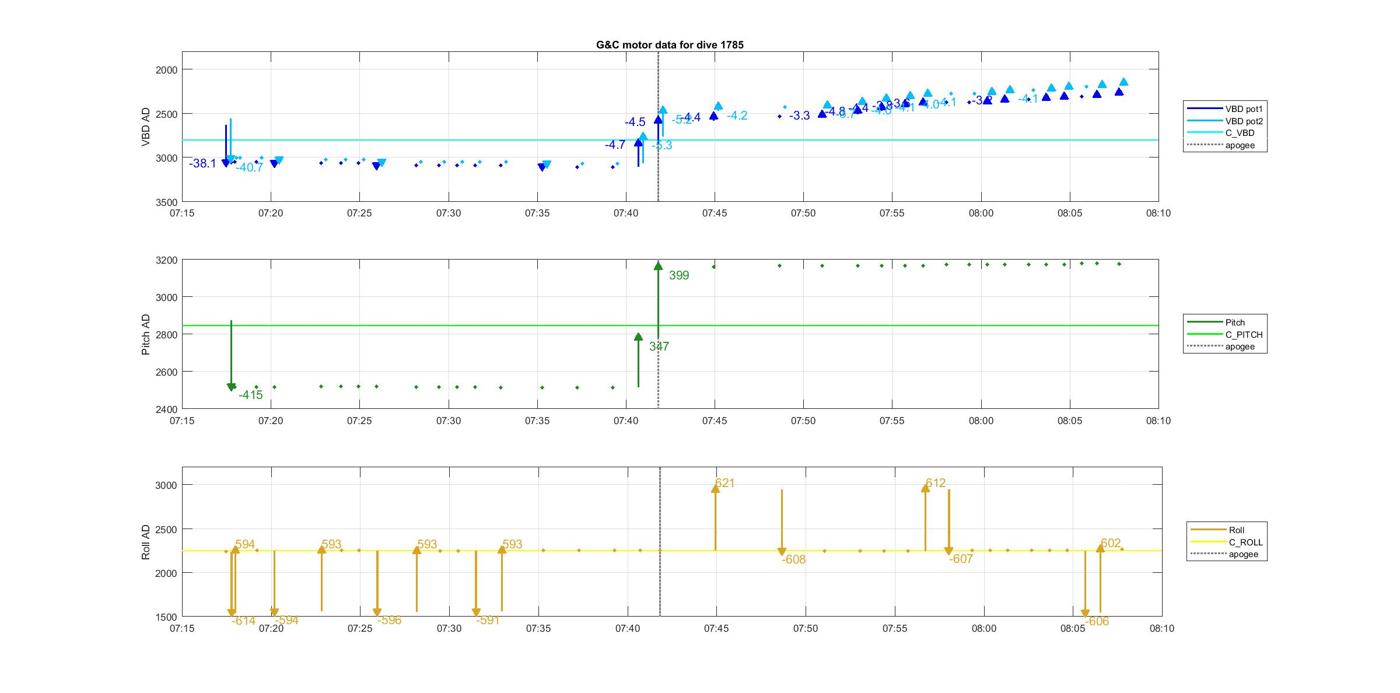The image size is (1400, 693).
Task: Click the "3200" tick on the Pitch axis
Action: point(166,260)
